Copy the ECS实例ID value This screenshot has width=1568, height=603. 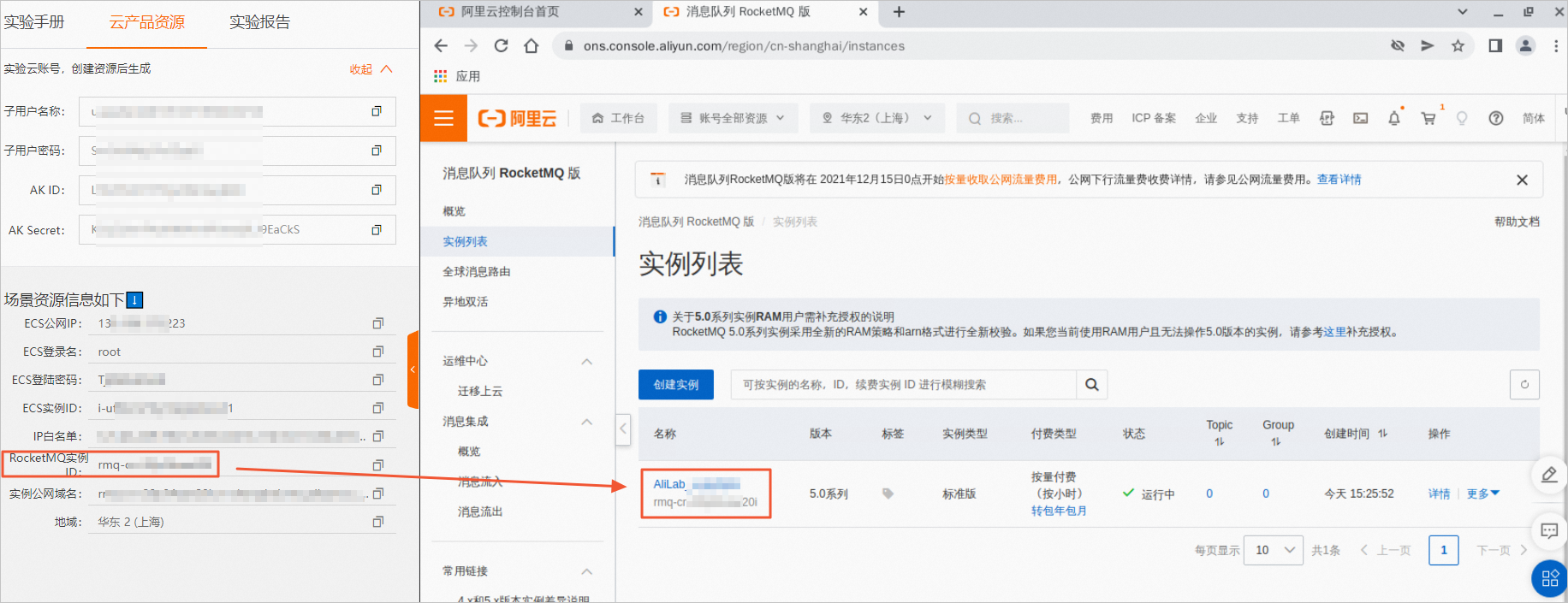point(377,408)
